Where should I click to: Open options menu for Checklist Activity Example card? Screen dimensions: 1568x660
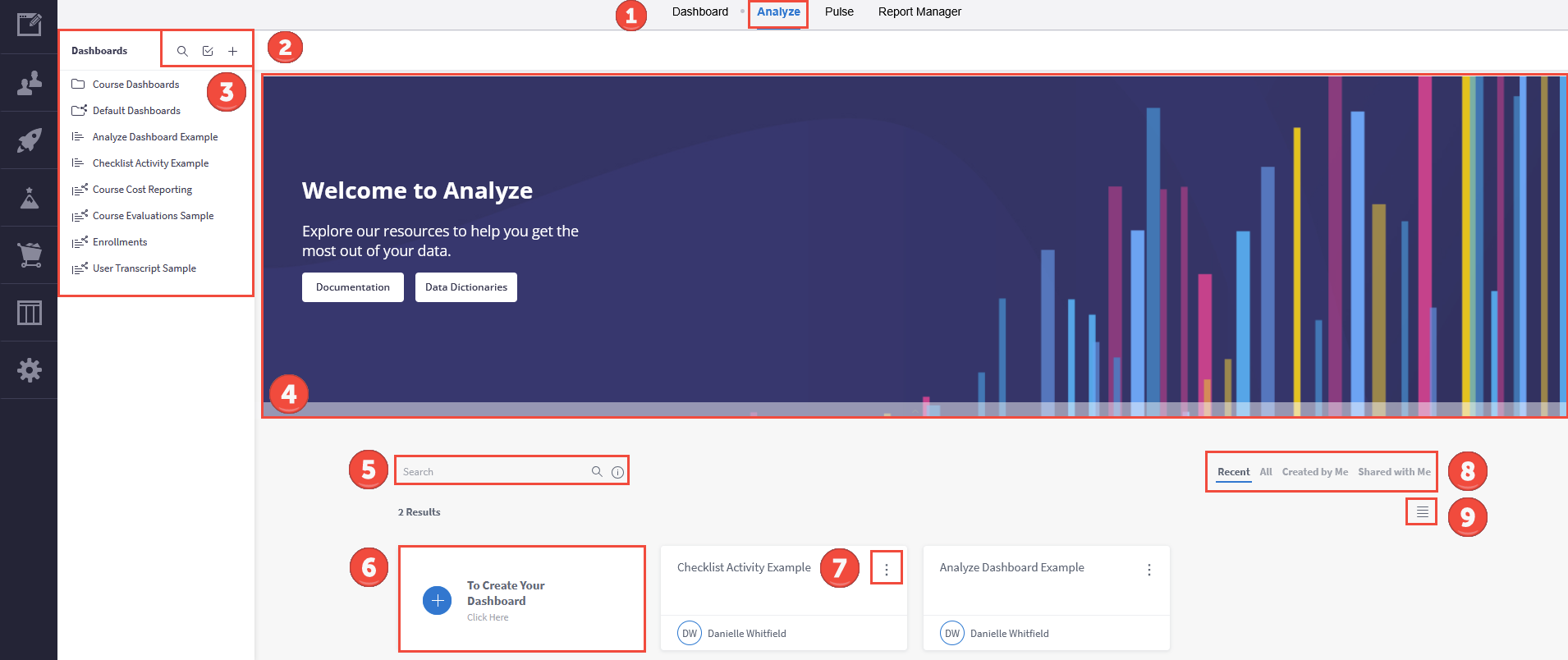coord(887,569)
